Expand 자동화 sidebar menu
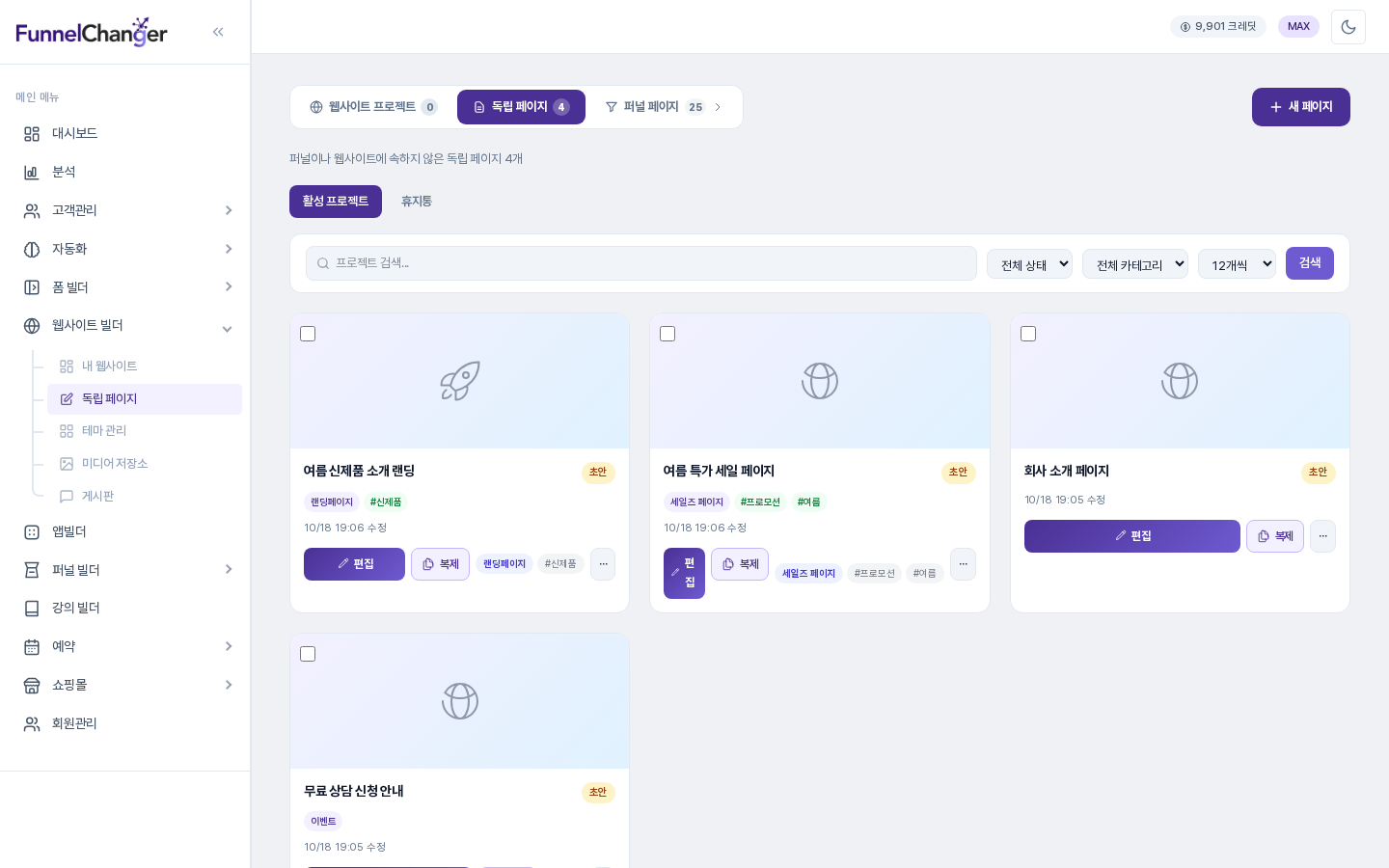Image resolution: width=1389 pixels, height=868 pixels. pyautogui.click(x=125, y=249)
